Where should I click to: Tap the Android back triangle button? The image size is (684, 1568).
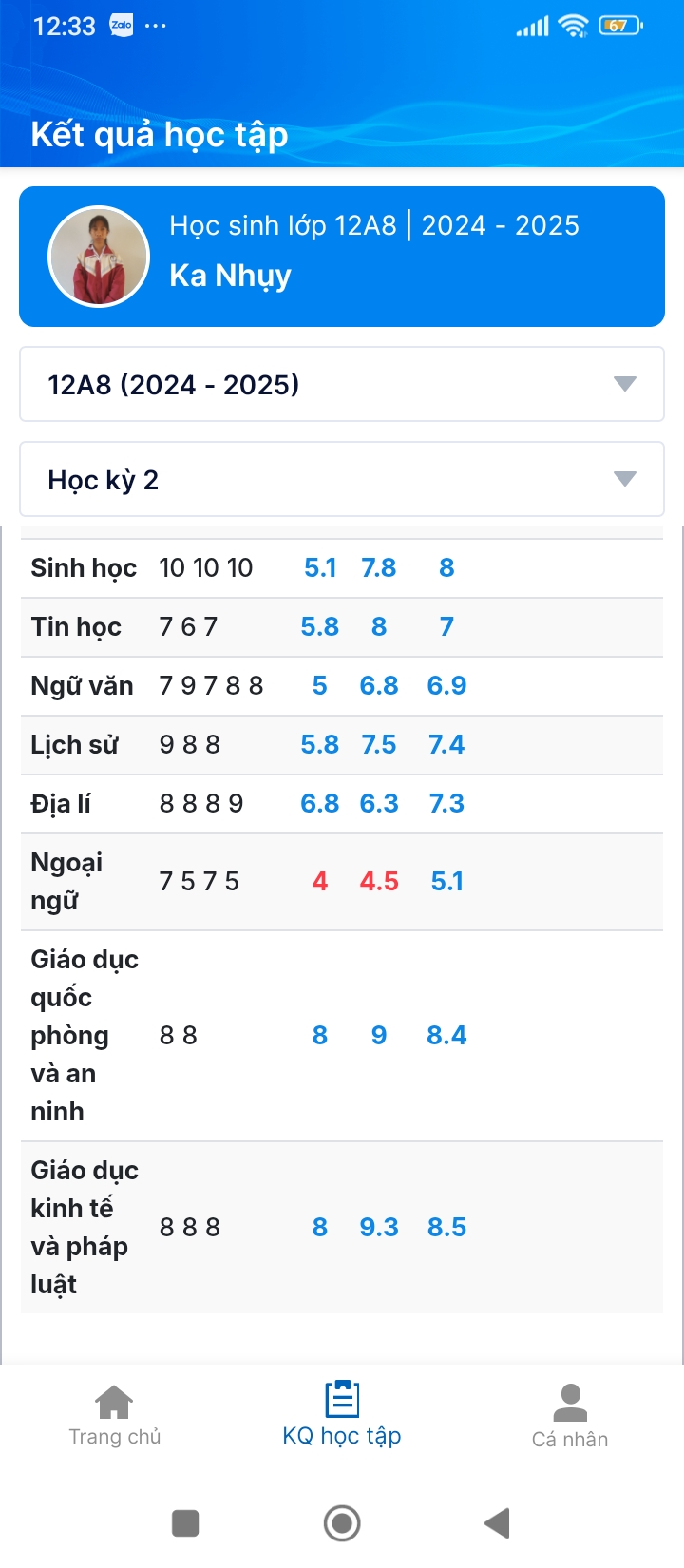497,1523
